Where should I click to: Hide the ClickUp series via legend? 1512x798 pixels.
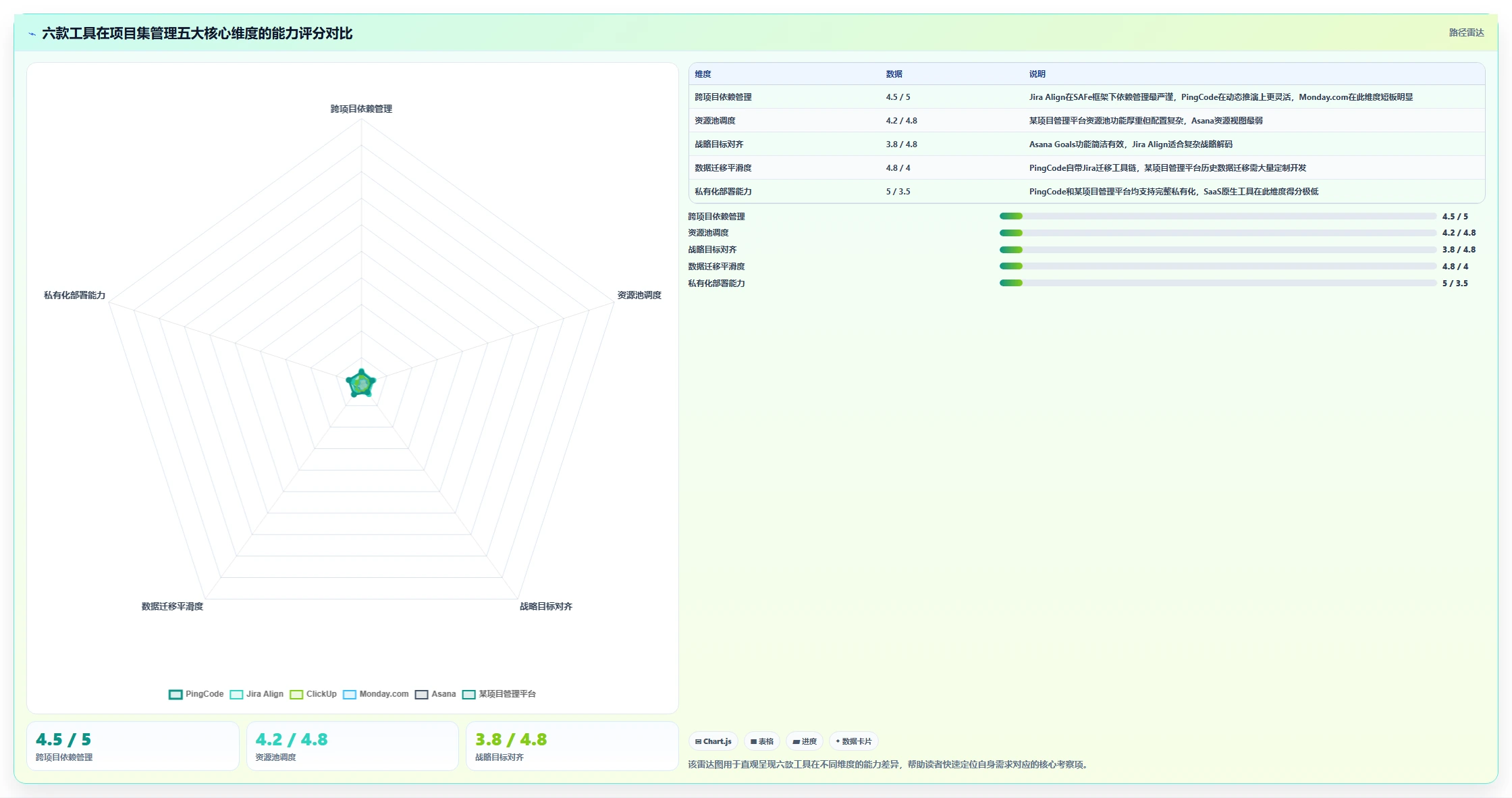pos(313,694)
